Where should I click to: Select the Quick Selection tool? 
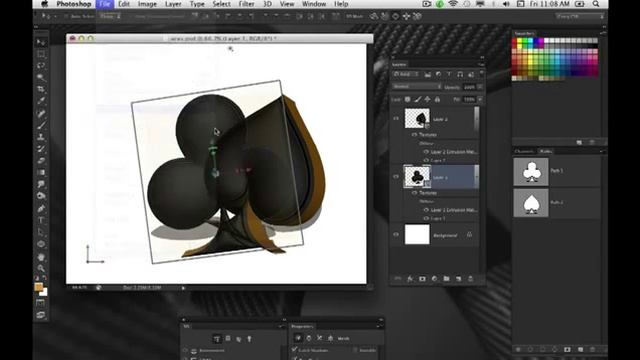(41, 77)
